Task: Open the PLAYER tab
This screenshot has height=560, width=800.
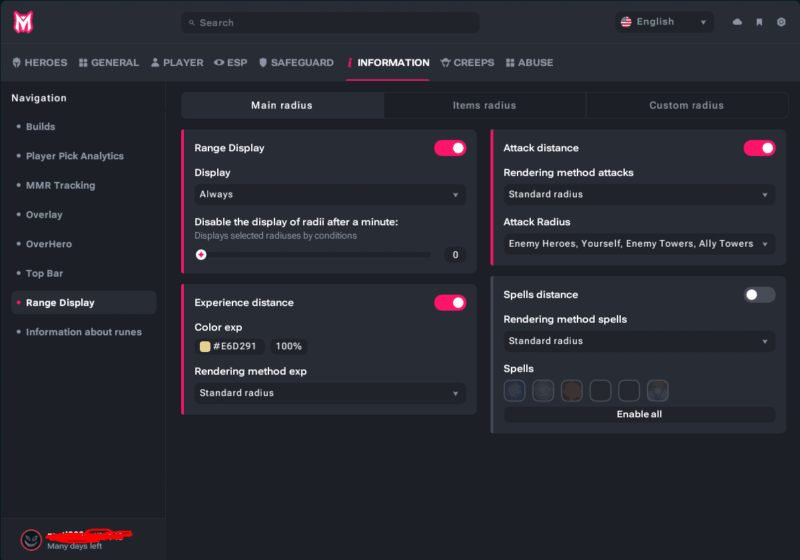Action: coord(177,63)
